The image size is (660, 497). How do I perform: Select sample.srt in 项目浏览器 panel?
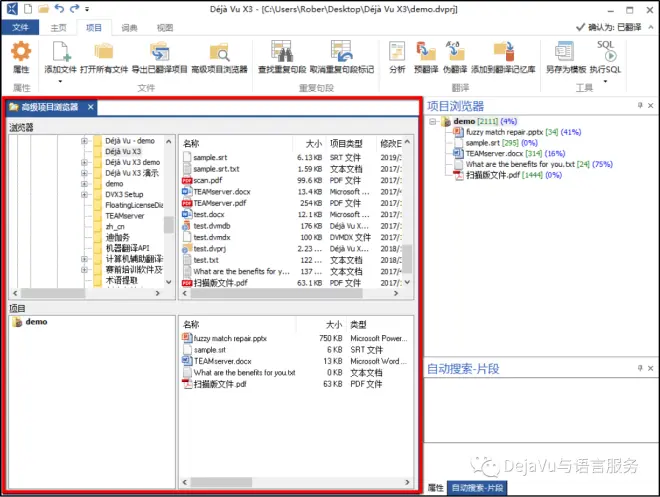(482, 143)
